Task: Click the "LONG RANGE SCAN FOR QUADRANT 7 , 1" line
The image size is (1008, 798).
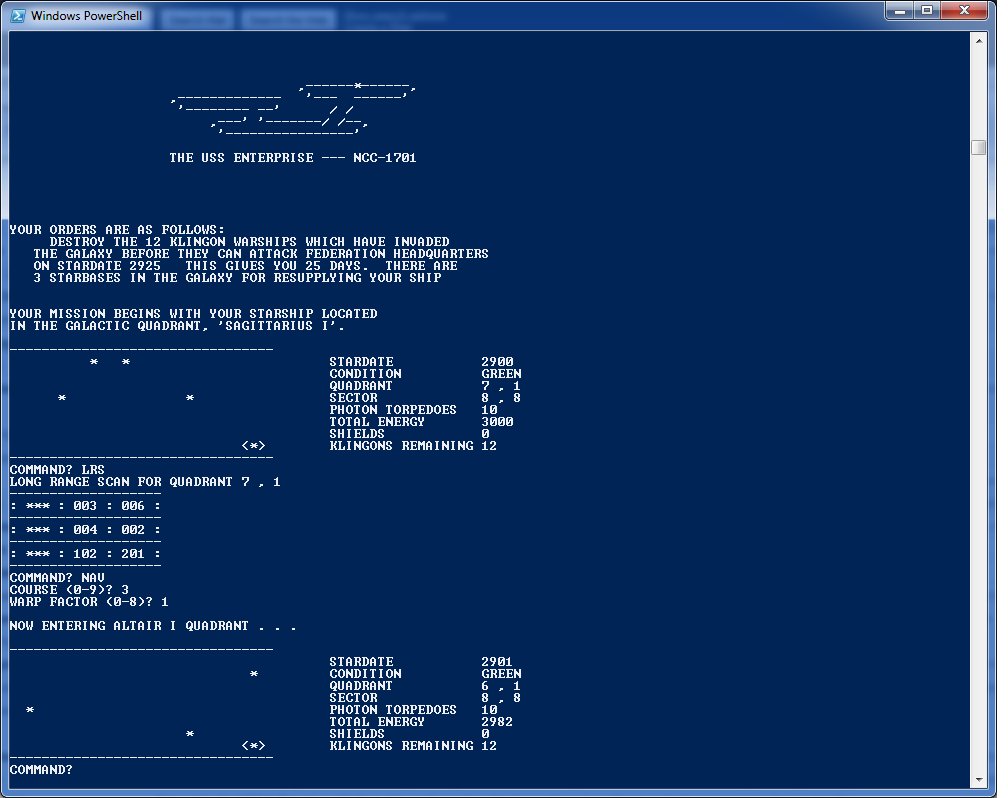Action: (x=145, y=482)
